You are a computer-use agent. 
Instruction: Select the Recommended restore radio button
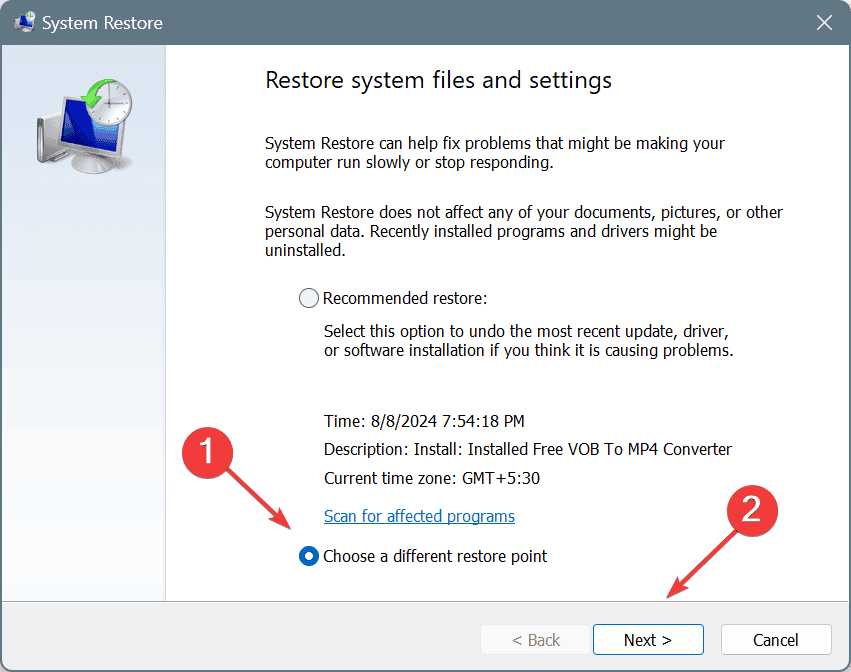pos(309,298)
